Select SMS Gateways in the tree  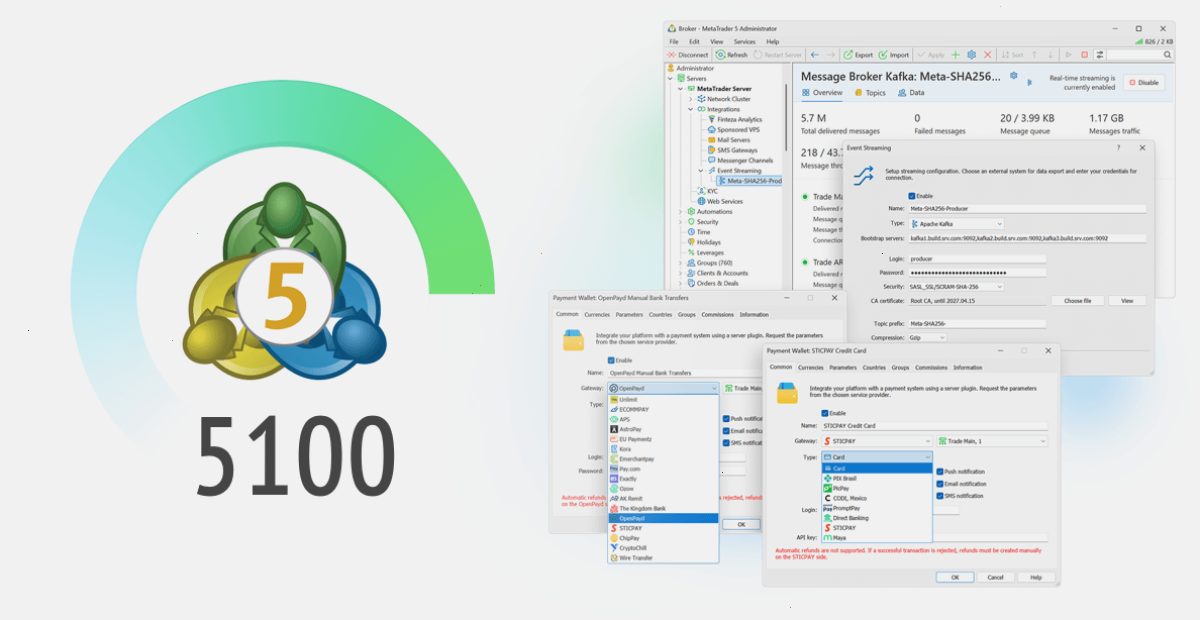[x=732, y=150]
